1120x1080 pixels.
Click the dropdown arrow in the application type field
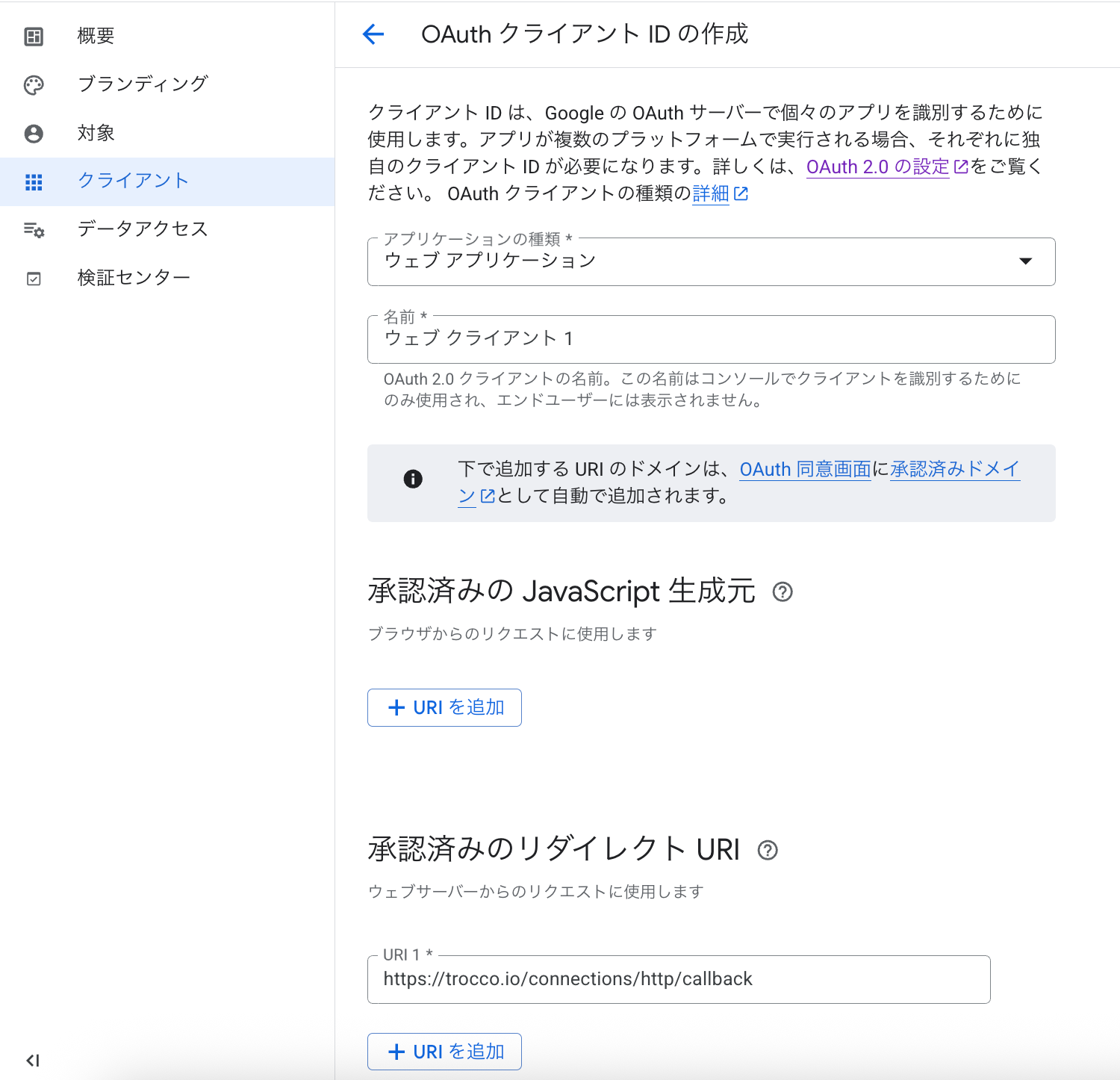click(x=1025, y=261)
